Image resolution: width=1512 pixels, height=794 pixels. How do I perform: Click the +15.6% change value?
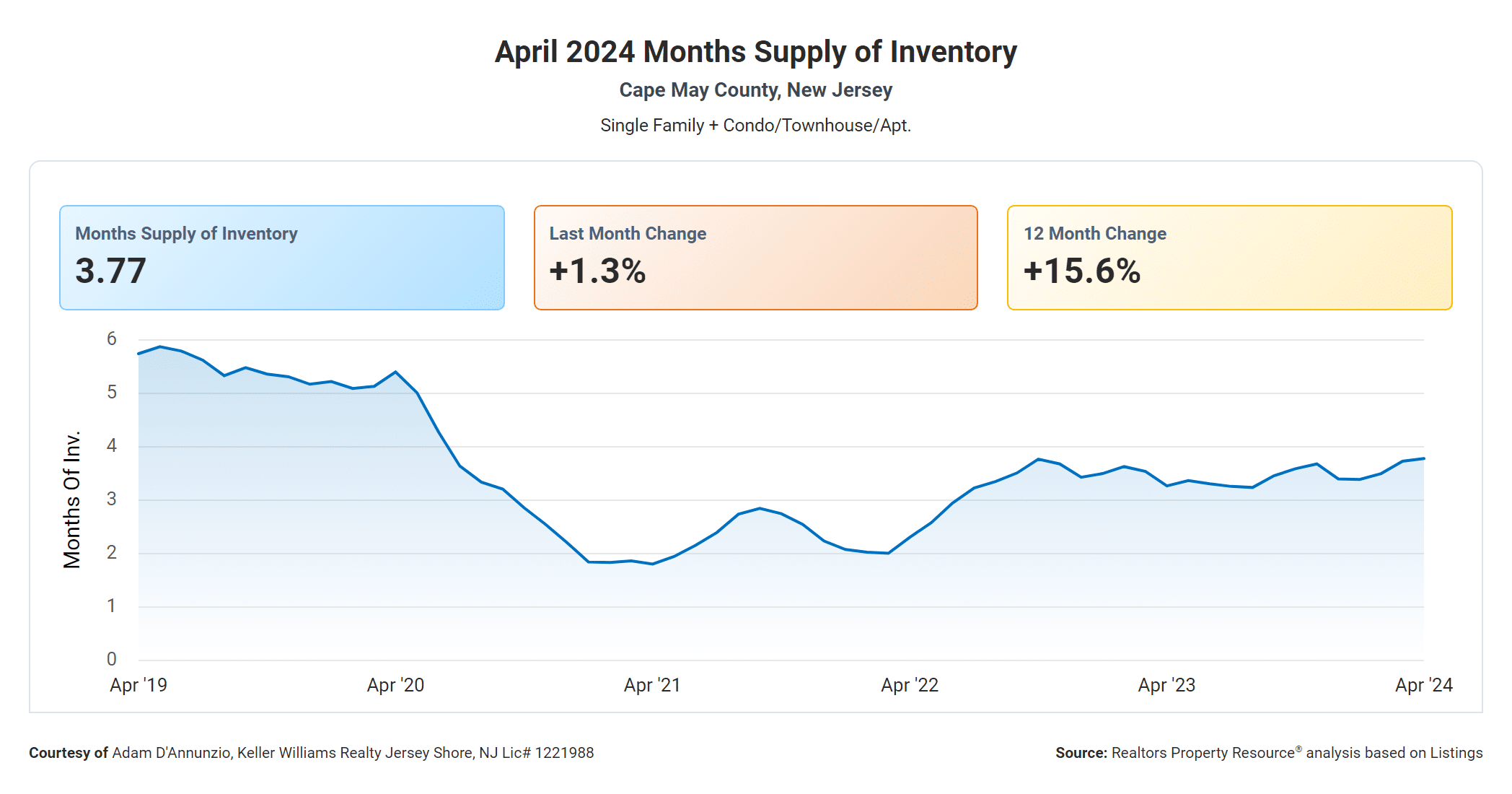point(1081,271)
